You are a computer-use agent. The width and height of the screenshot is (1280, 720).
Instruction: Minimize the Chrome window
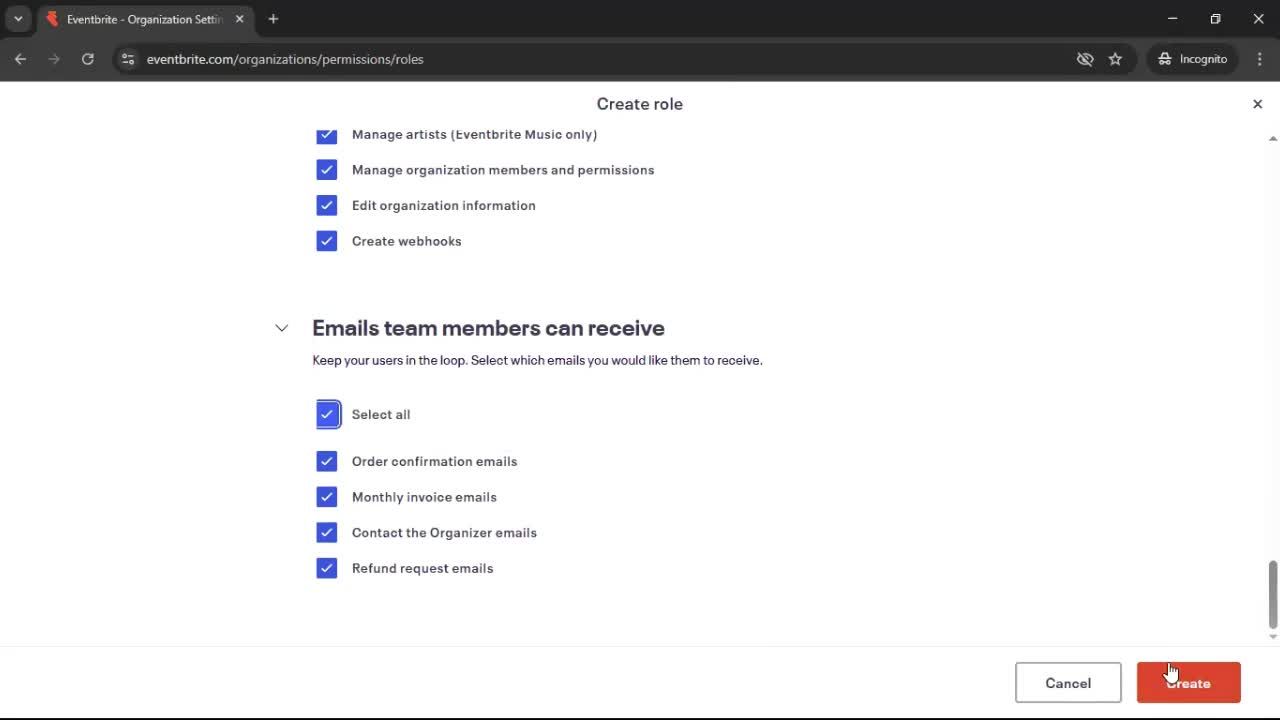1173,19
